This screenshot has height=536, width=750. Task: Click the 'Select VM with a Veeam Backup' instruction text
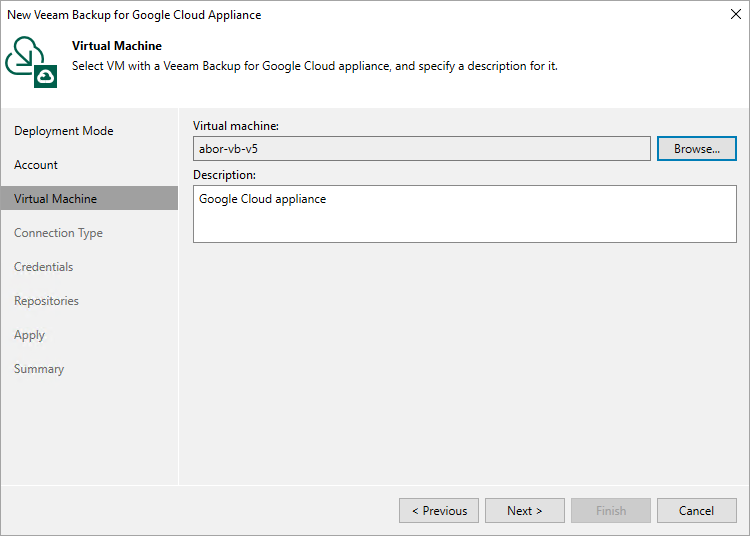point(315,66)
